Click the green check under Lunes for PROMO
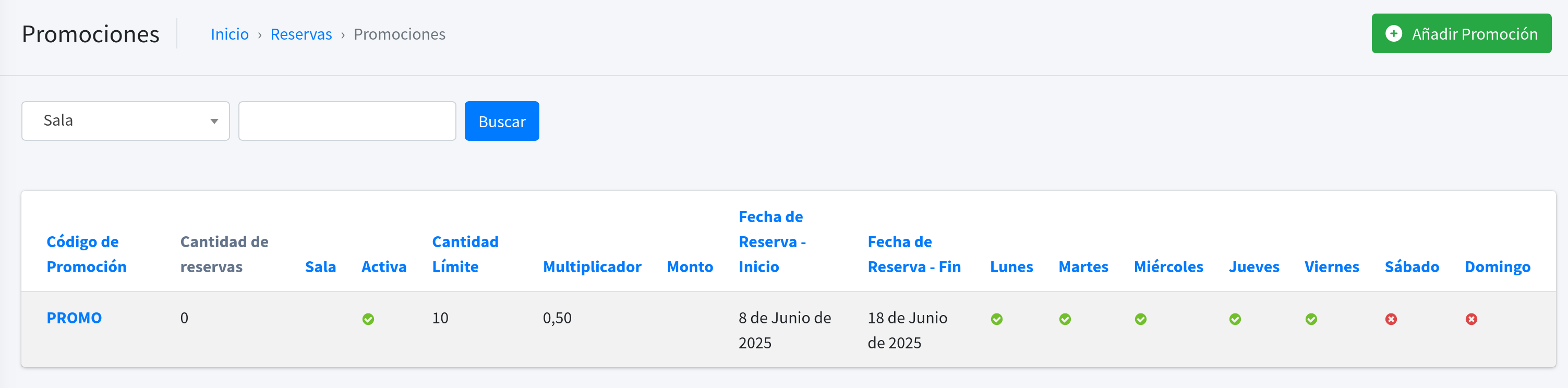Viewport: 1568px width, 388px height. pos(997,318)
